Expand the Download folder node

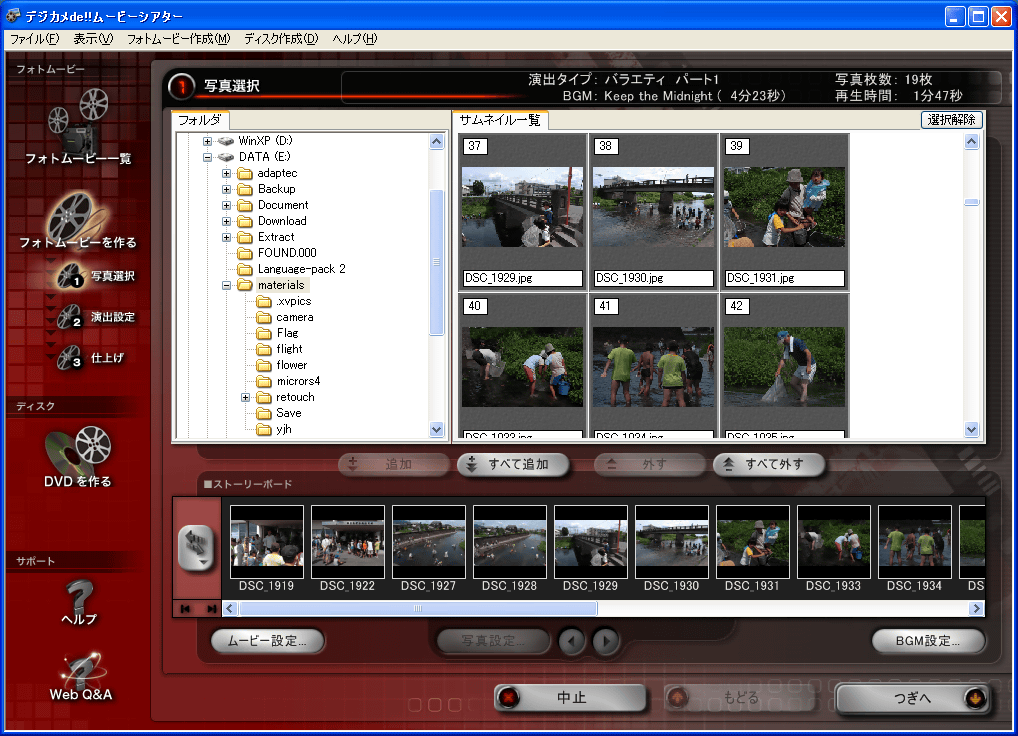226,221
